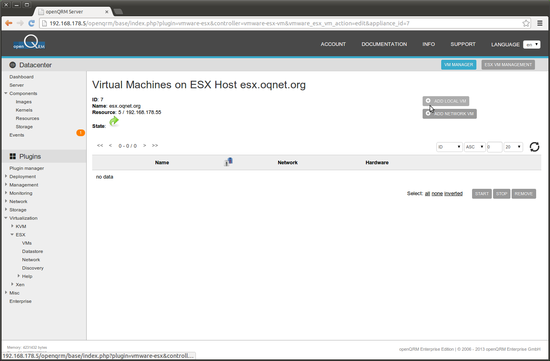The height and width of the screenshot is (361, 550).
Task: Click the browser reload icon
Action: pyautogui.click(x=31, y=23)
